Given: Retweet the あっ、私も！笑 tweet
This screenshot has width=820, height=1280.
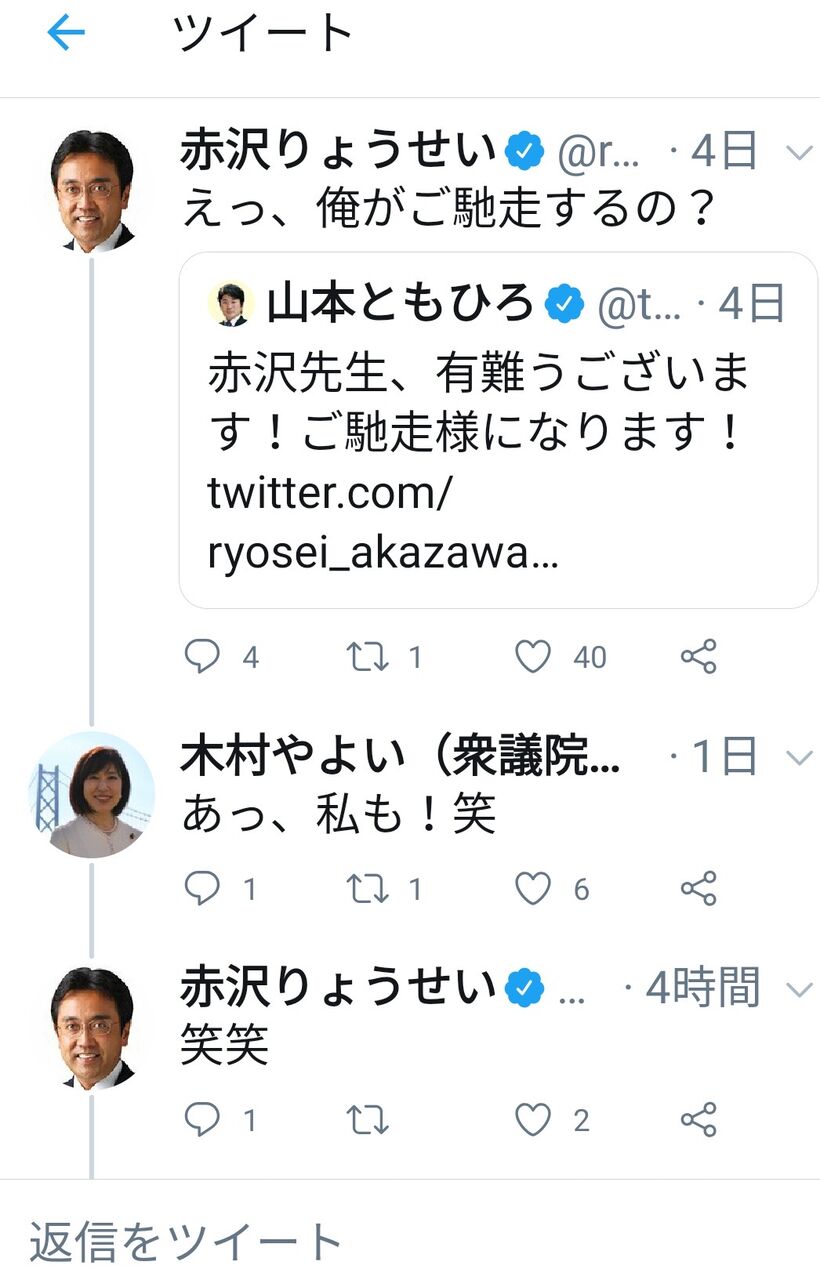Looking at the screenshot, I should tap(367, 888).
